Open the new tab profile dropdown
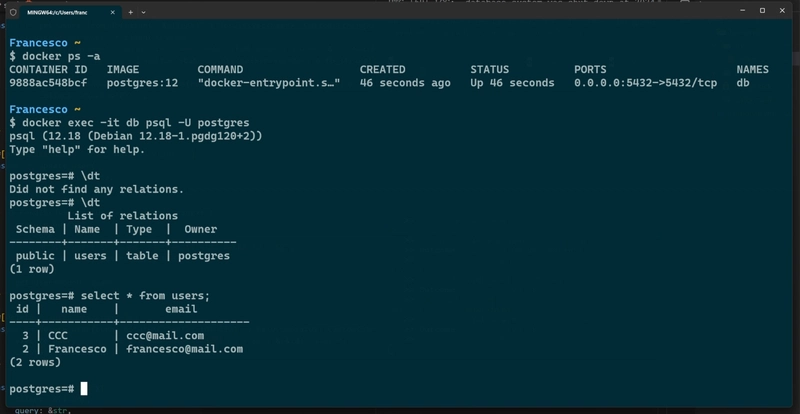 (x=143, y=12)
